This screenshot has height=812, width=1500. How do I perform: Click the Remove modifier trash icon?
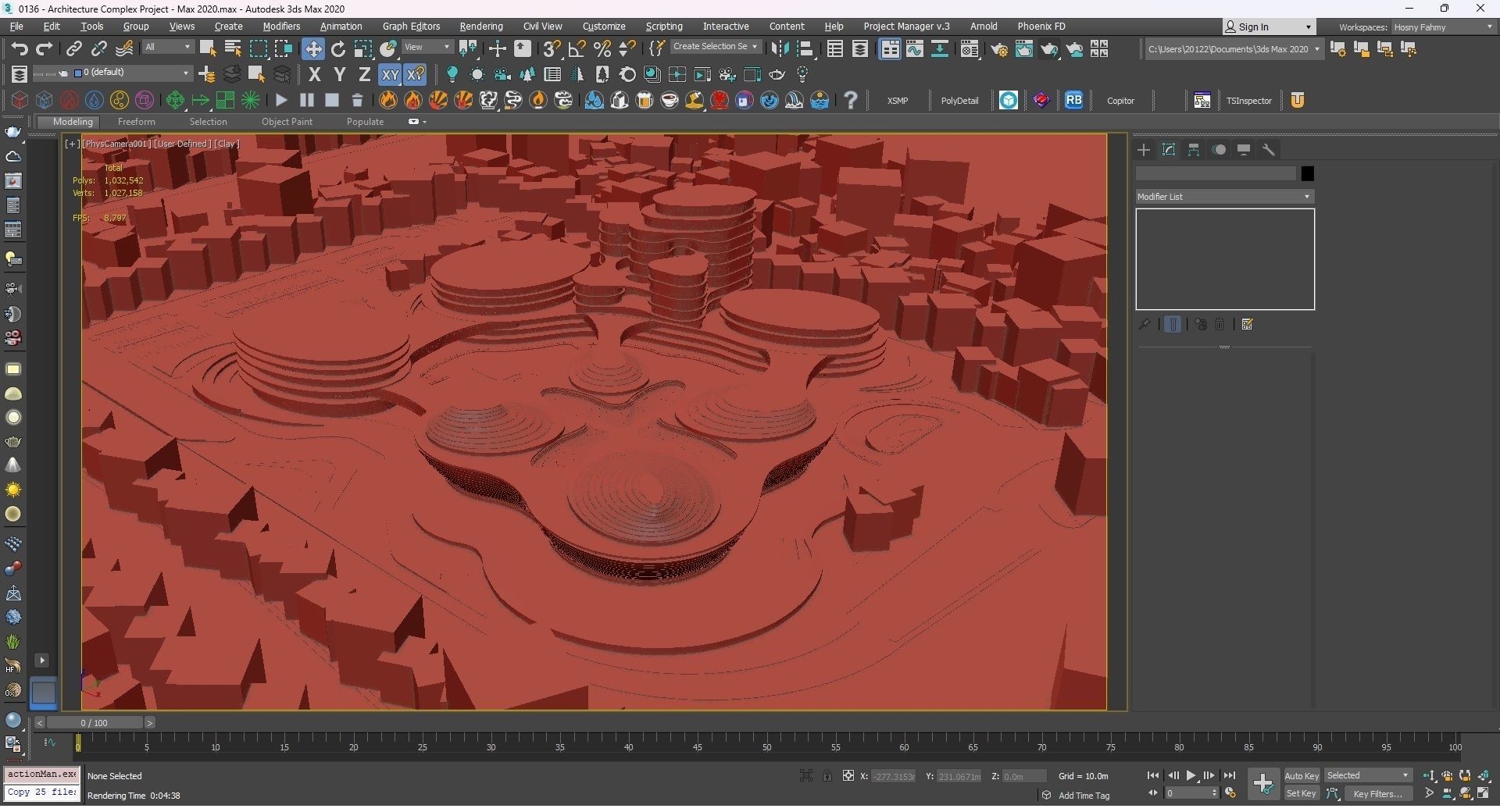(x=1220, y=324)
